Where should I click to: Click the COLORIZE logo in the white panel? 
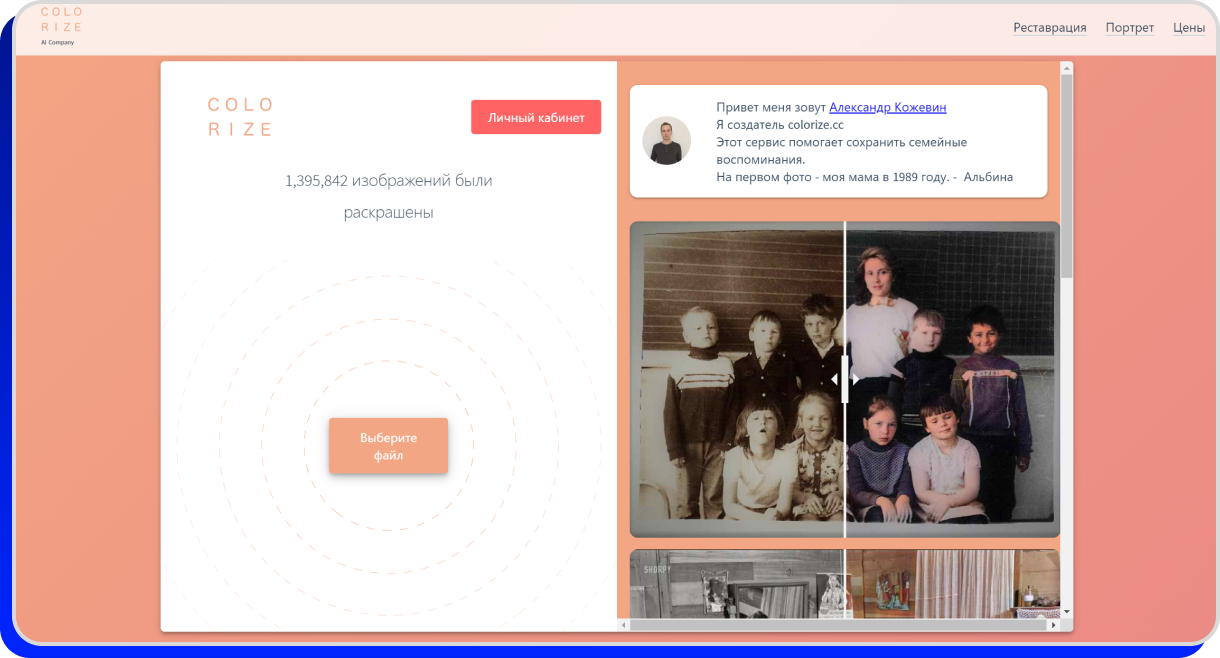tap(240, 116)
